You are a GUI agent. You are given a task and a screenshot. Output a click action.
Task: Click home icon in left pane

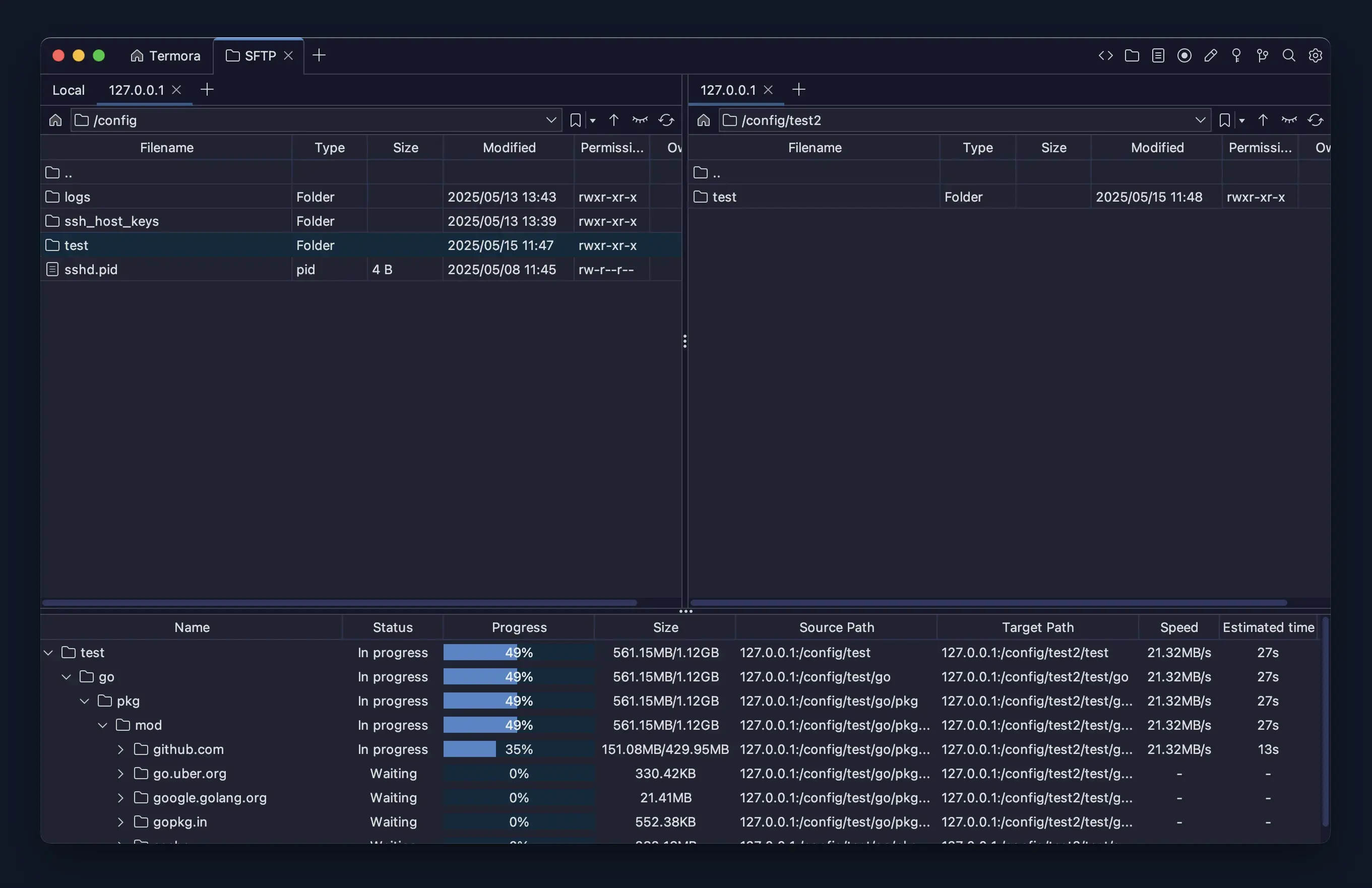(x=55, y=120)
